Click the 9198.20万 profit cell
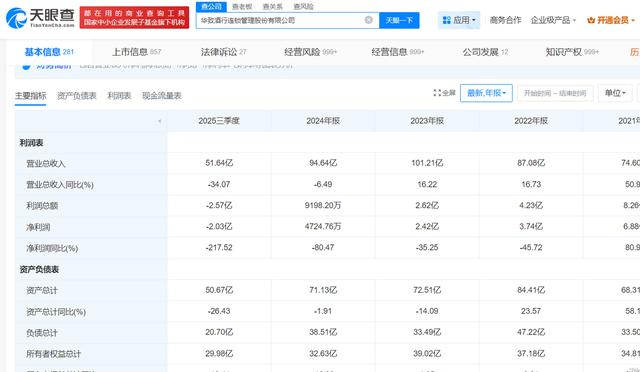The height and width of the screenshot is (372, 640). pos(323,205)
